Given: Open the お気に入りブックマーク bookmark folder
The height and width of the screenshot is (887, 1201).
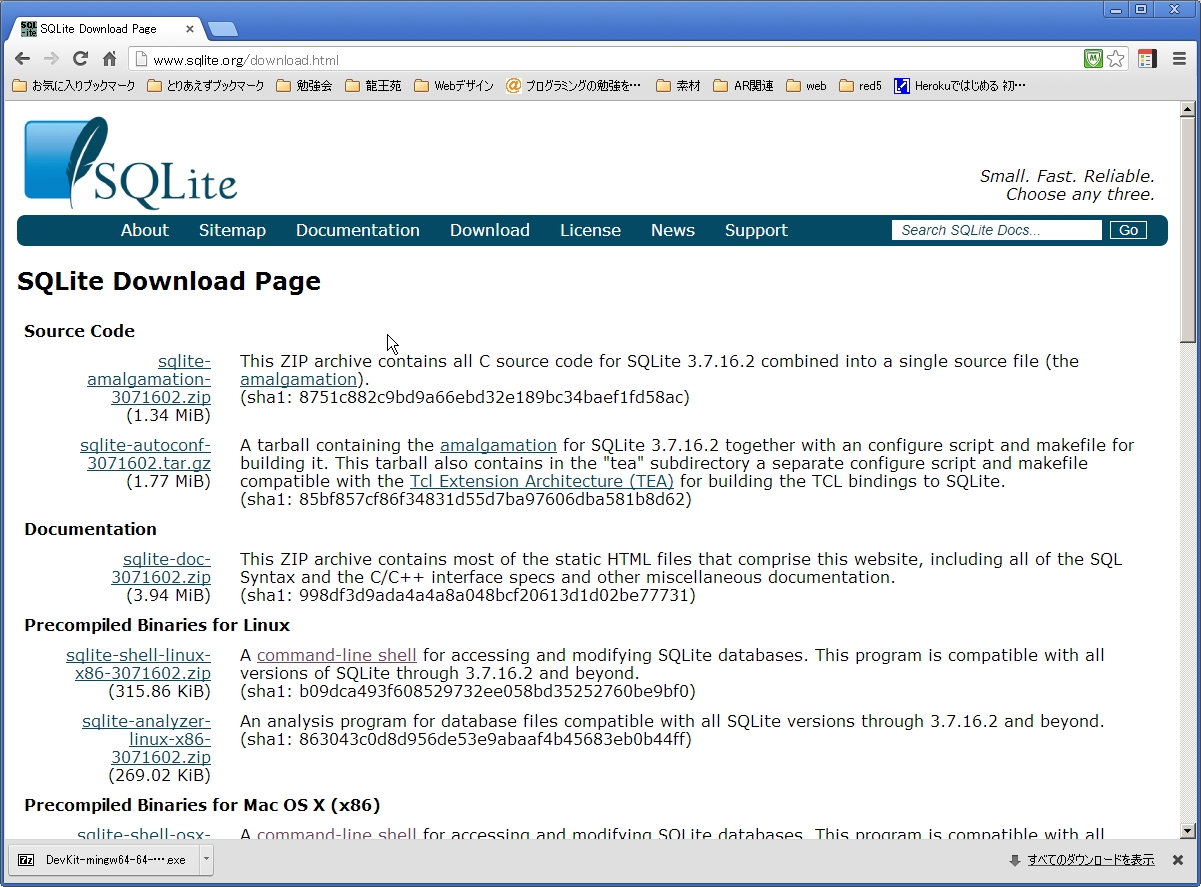Looking at the screenshot, I should 73,86.
